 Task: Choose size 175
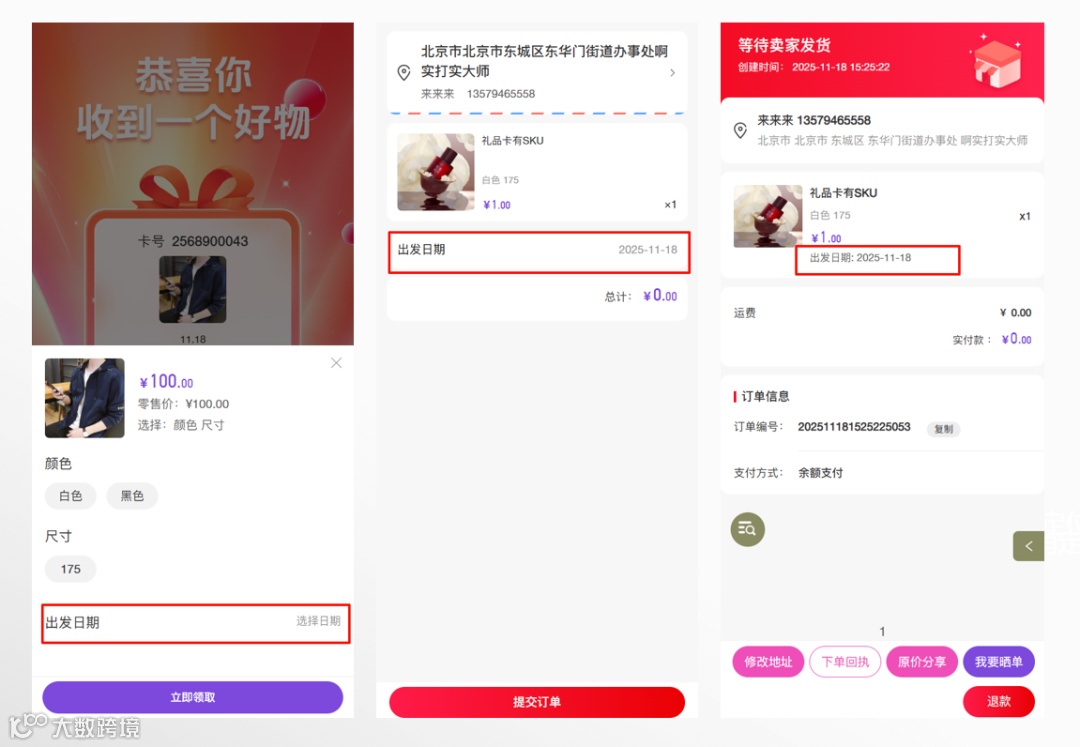[x=70, y=569]
